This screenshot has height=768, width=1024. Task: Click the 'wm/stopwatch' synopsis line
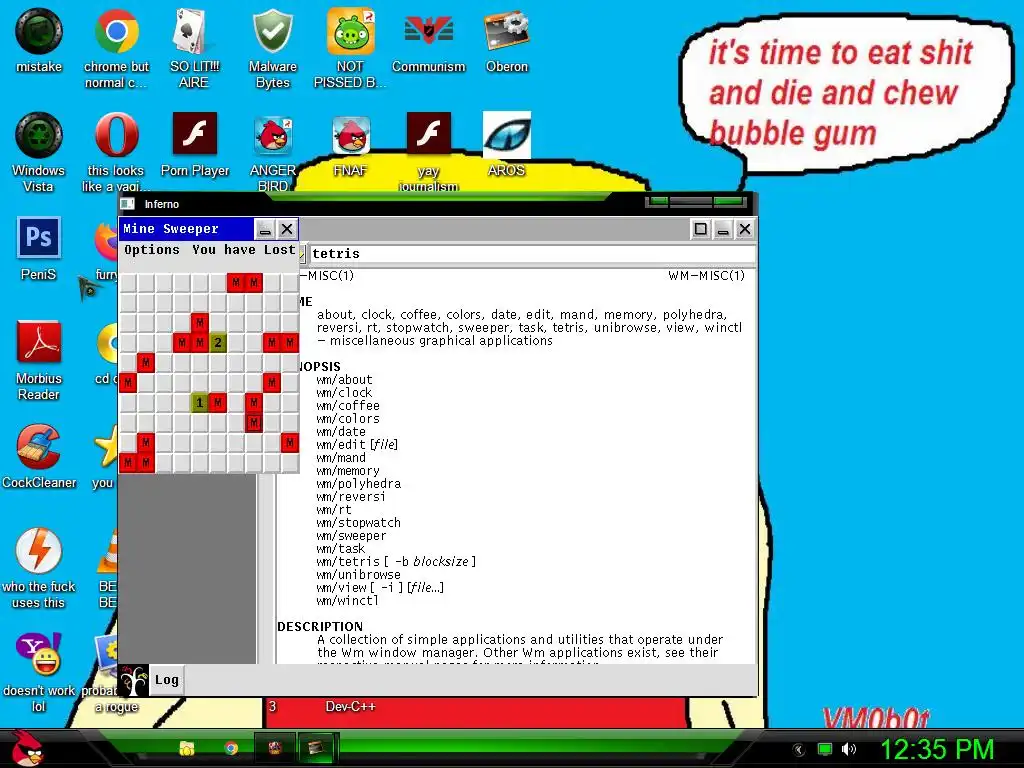[359, 522]
